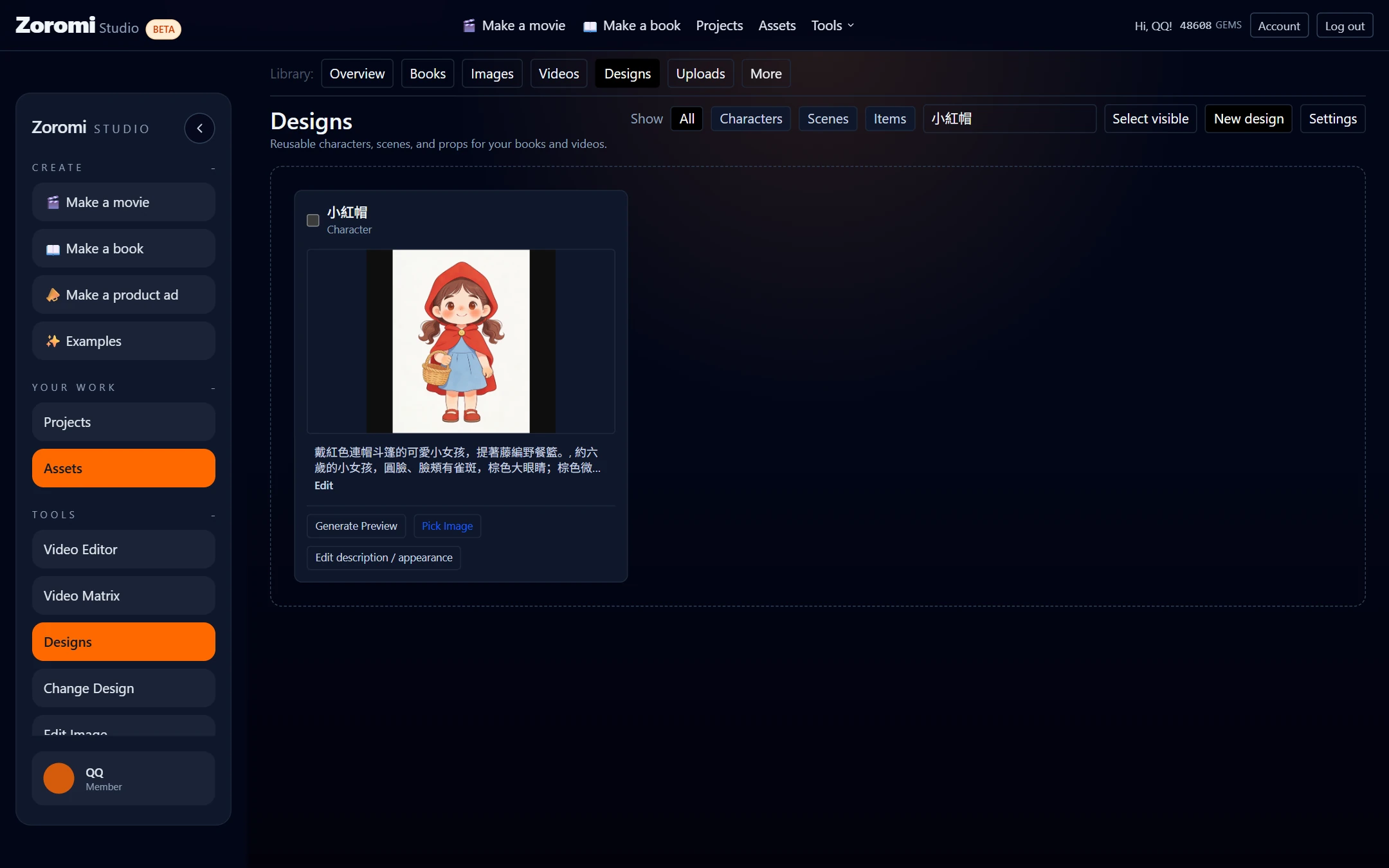The height and width of the screenshot is (868, 1389).
Task: Click Select visible button
Action: coord(1150,118)
